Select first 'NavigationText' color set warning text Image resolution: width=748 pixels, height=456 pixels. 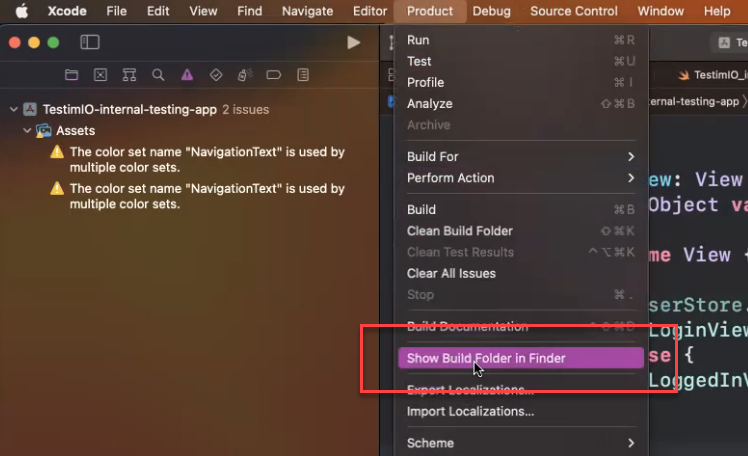tap(207, 160)
